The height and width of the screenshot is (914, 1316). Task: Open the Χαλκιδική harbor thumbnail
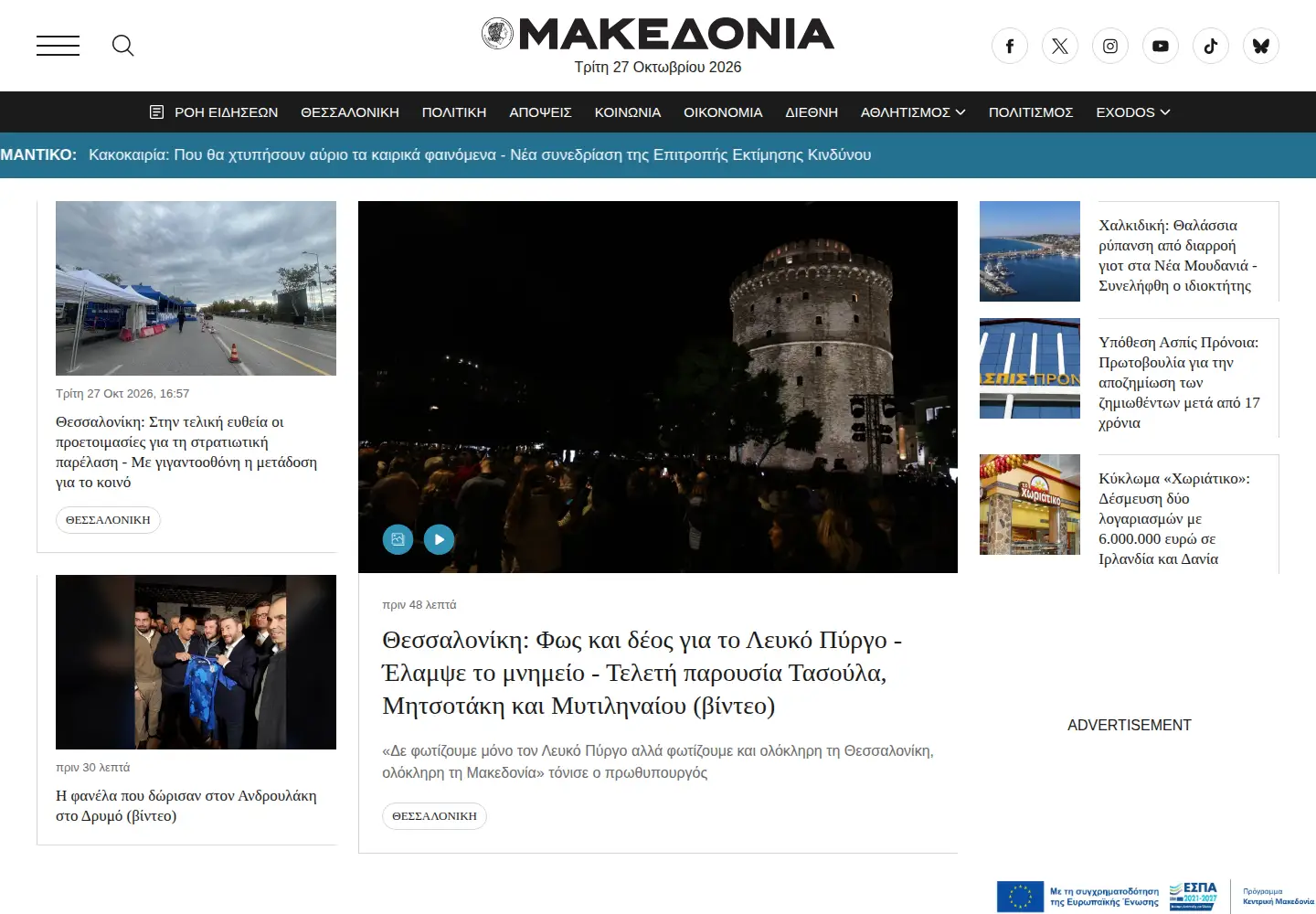coord(1030,251)
